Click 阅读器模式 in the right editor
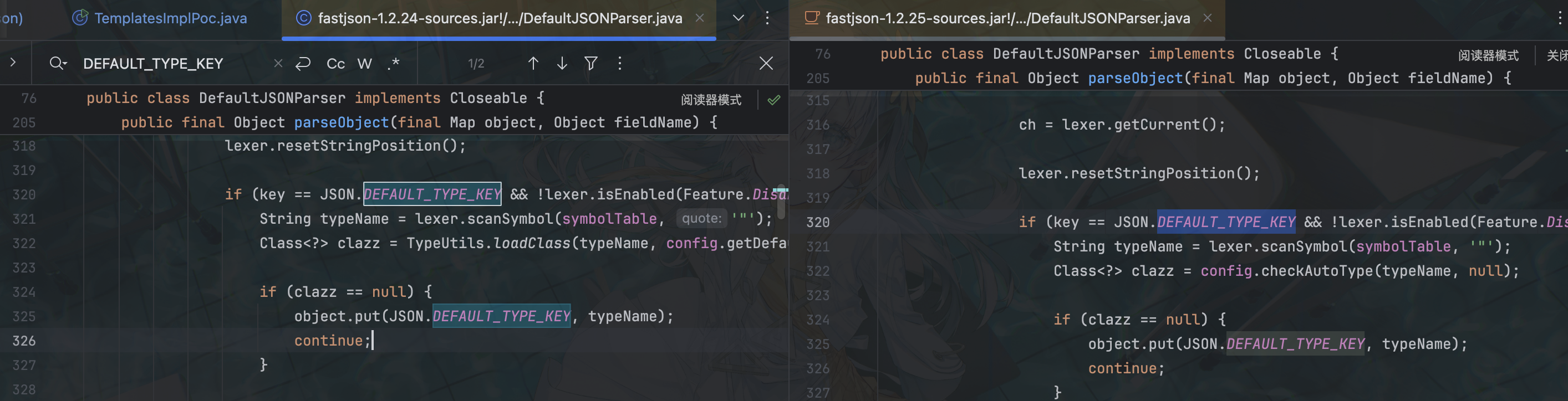The image size is (1568, 401). coord(1488,55)
